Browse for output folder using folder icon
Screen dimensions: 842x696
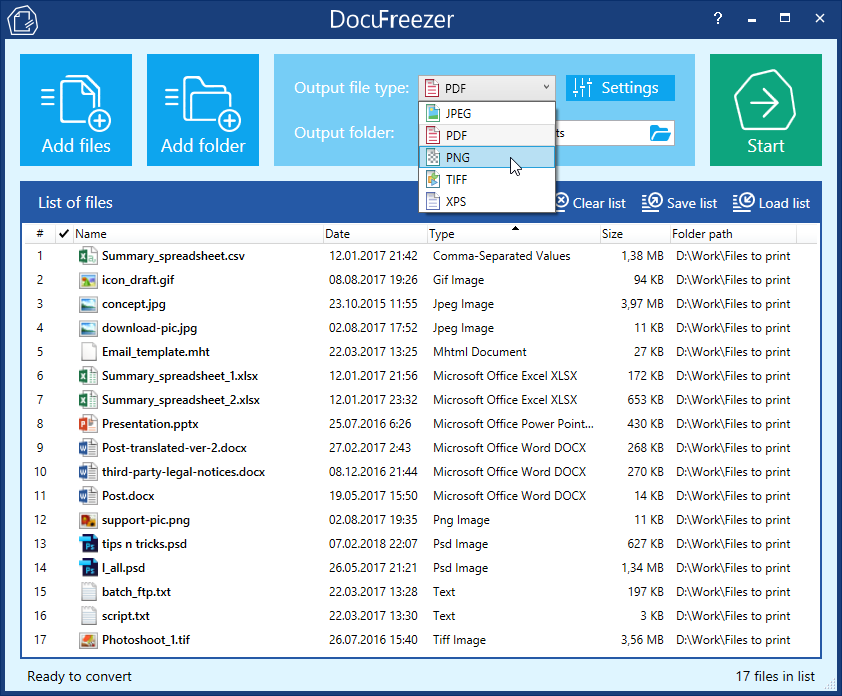point(660,133)
